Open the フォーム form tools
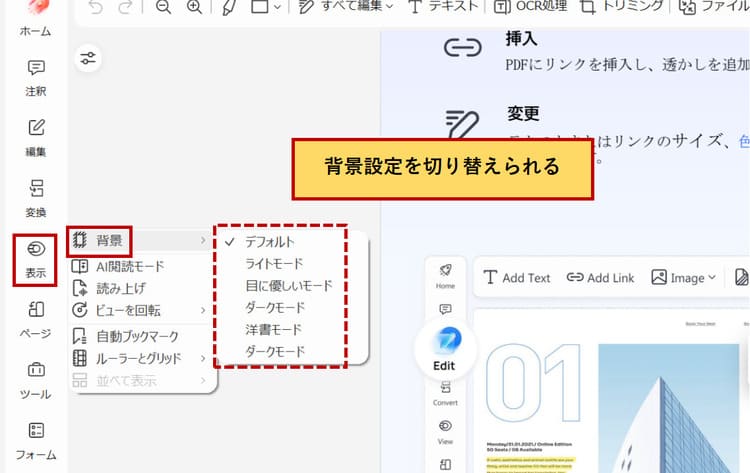750x473 pixels. point(36,441)
